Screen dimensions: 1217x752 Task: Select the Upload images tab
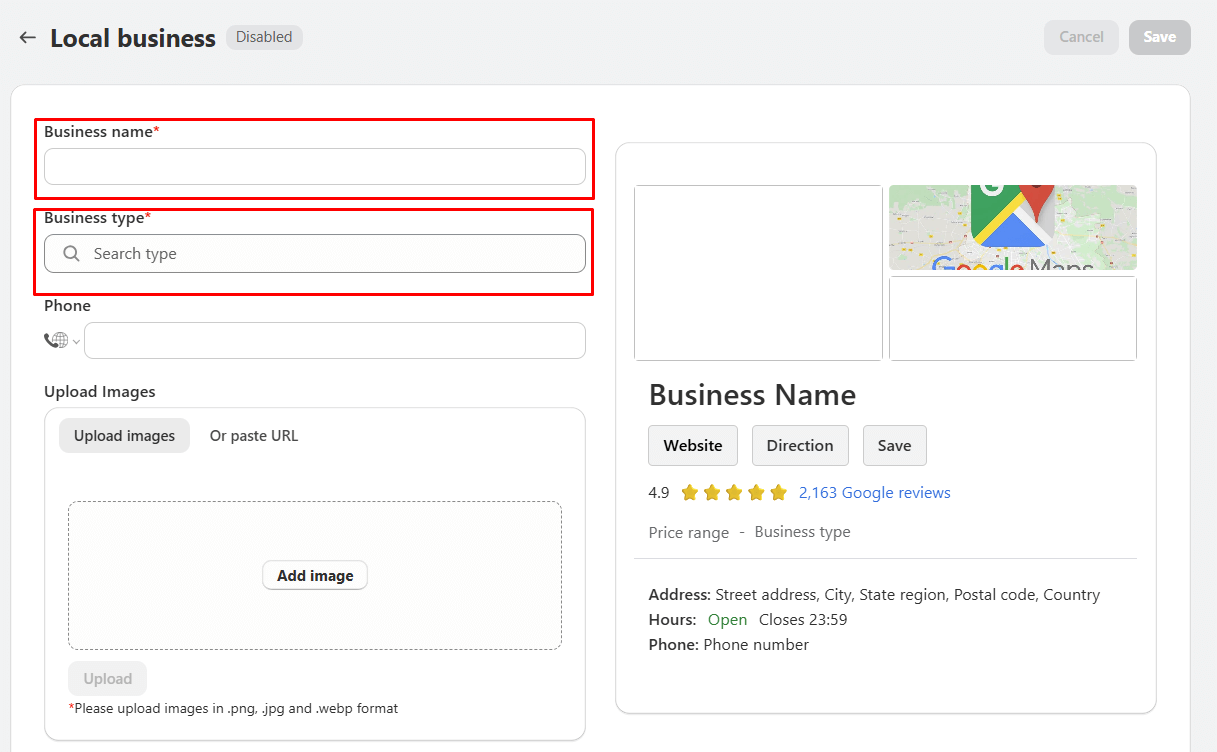pos(124,435)
